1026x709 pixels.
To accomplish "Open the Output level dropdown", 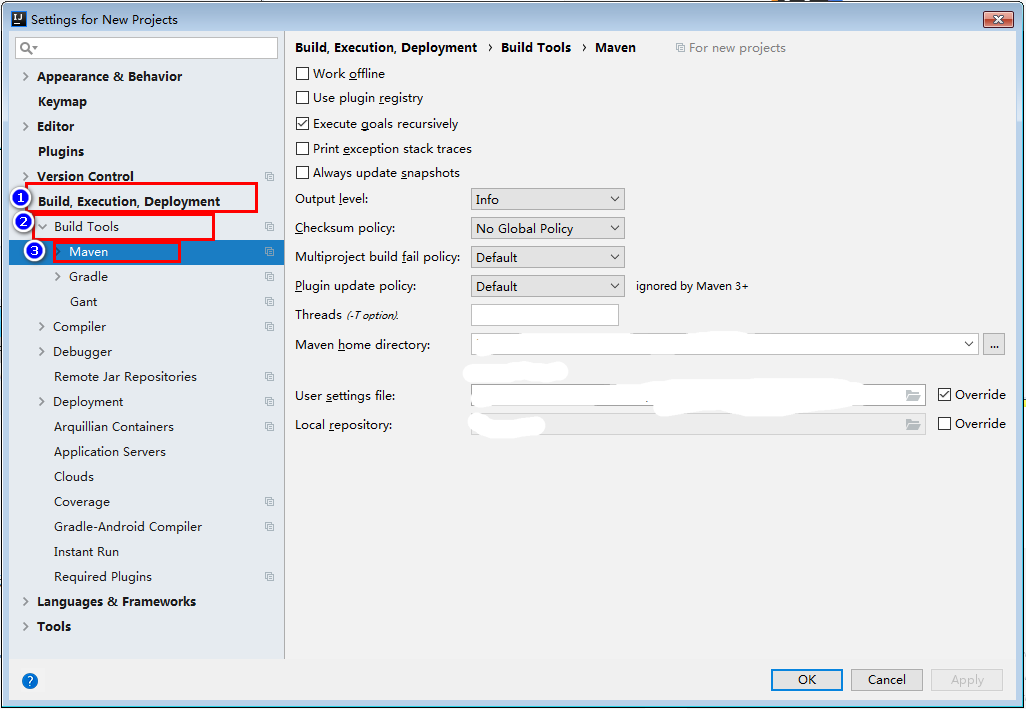I will click(x=548, y=199).
